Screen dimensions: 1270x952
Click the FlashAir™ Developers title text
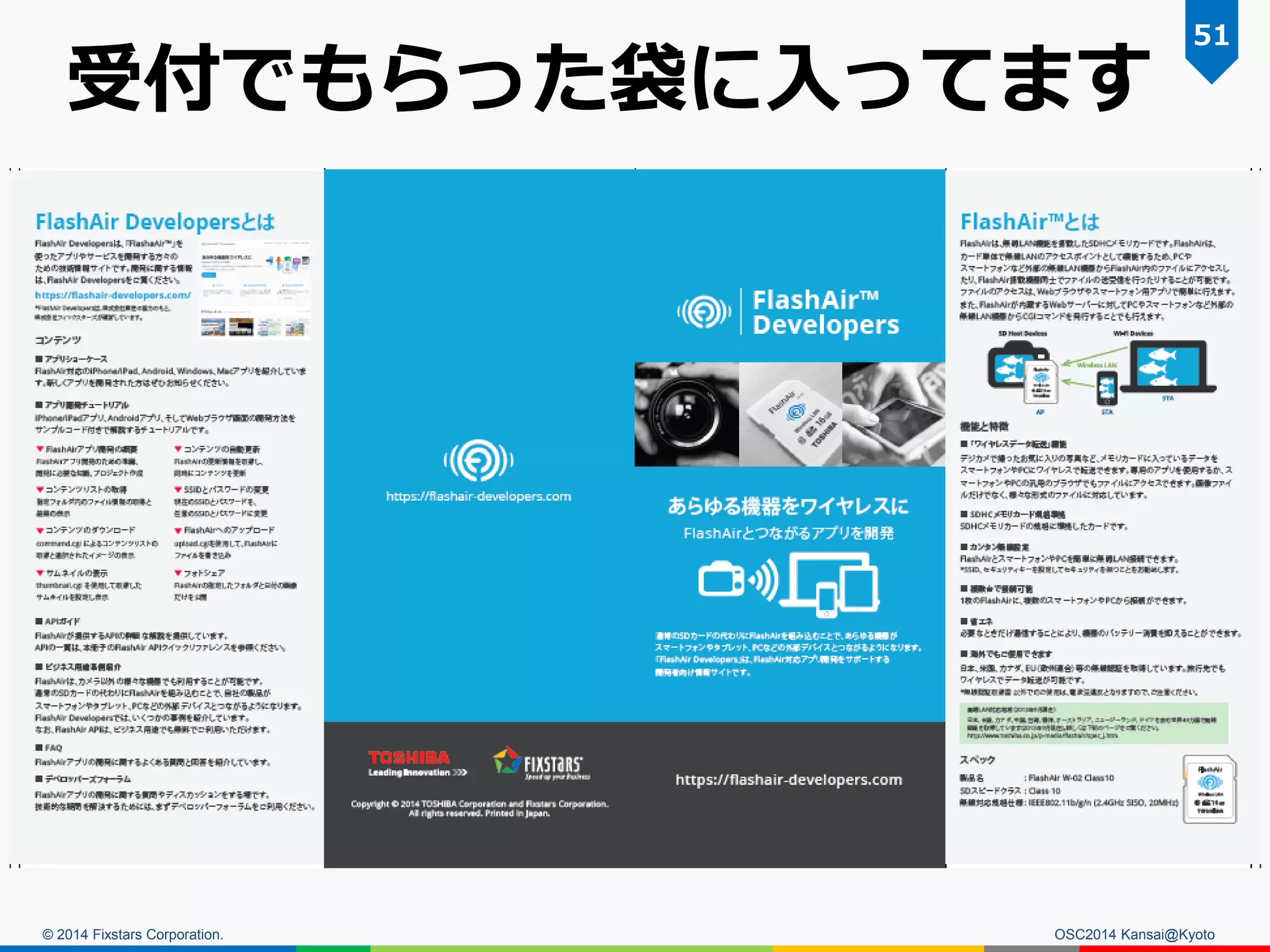pos(825,312)
